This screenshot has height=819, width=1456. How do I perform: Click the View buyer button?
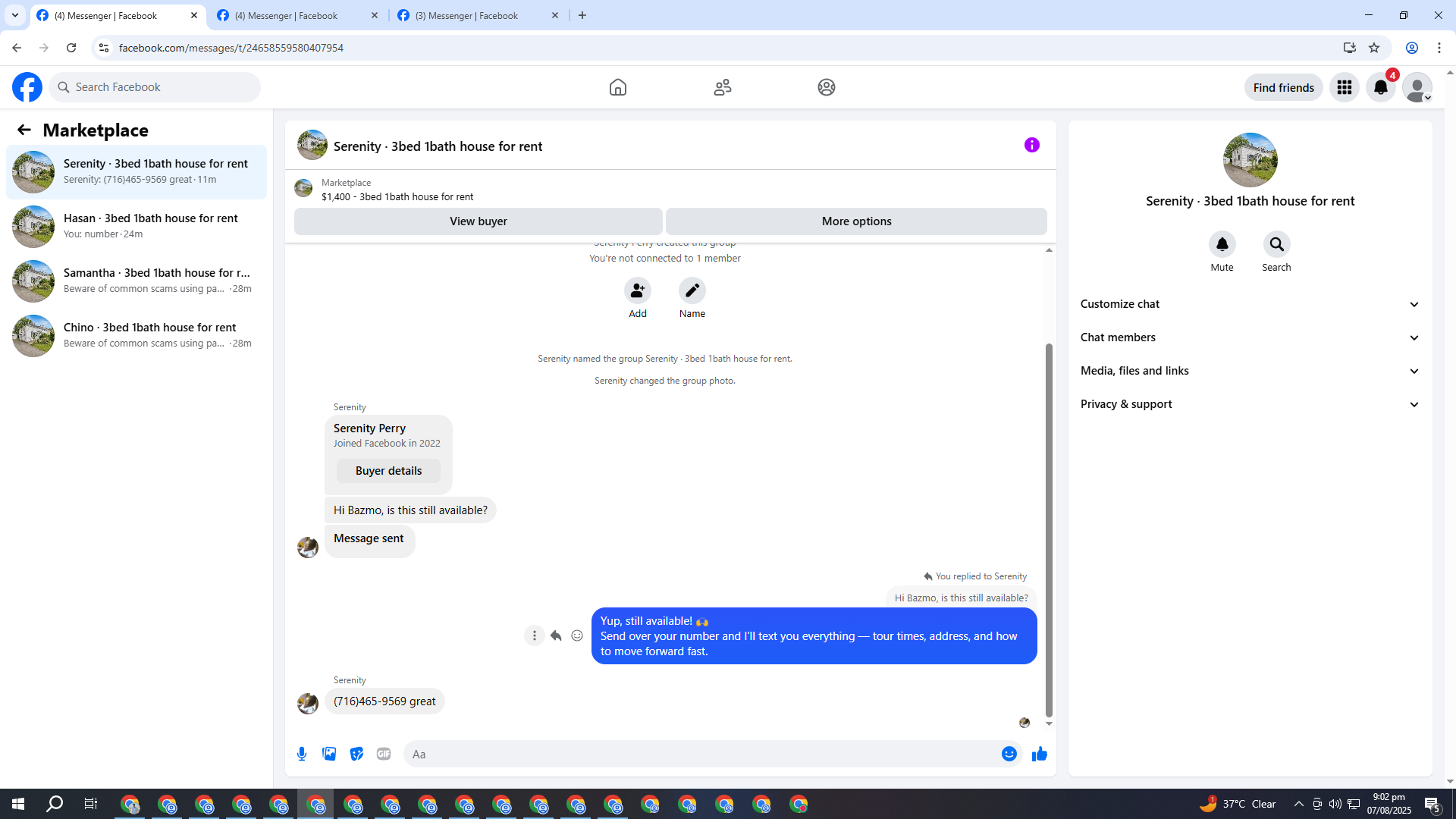click(479, 221)
